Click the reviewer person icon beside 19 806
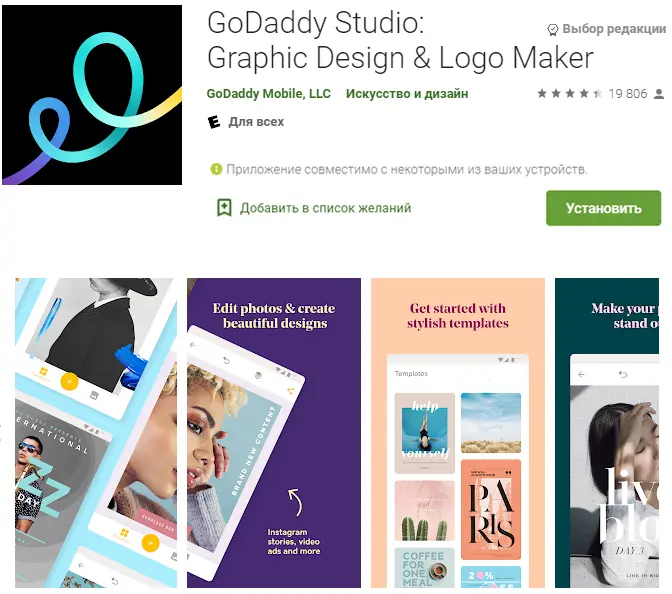This screenshot has width=672, height=594. [x=659, y=93]
